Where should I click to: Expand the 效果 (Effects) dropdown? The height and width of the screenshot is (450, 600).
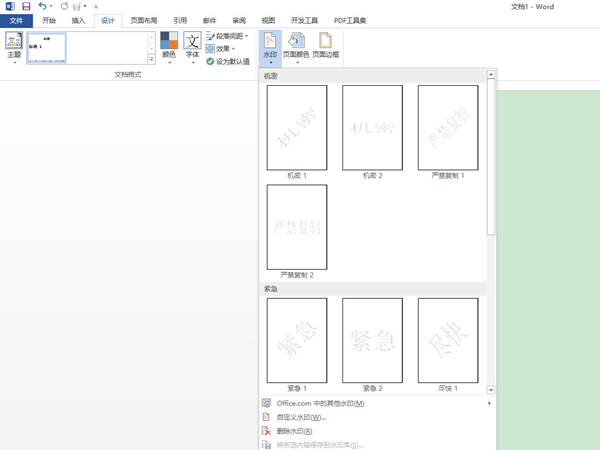[222, 48]
